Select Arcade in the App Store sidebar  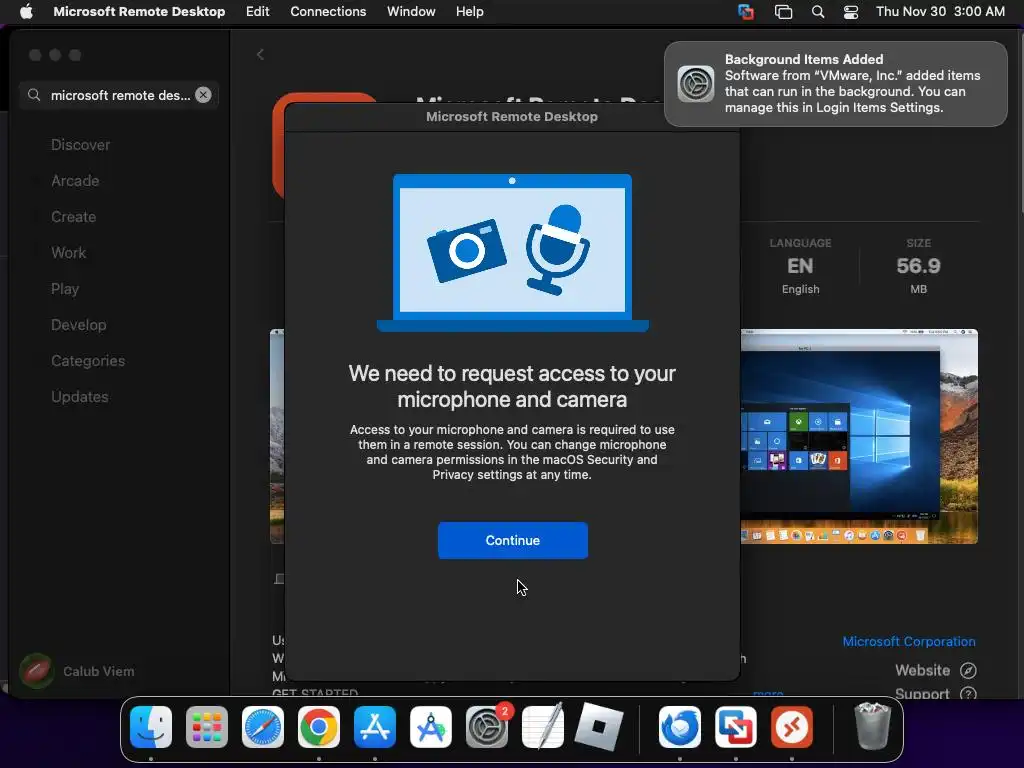pos(75,181)
